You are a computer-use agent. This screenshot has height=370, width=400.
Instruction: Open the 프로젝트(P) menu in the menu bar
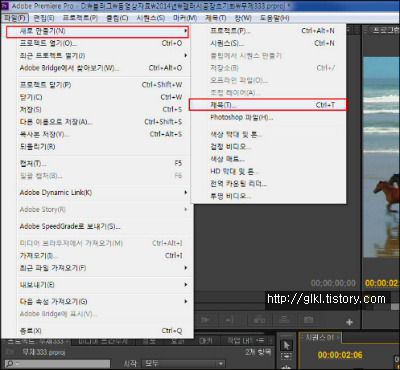coord(80,18)
